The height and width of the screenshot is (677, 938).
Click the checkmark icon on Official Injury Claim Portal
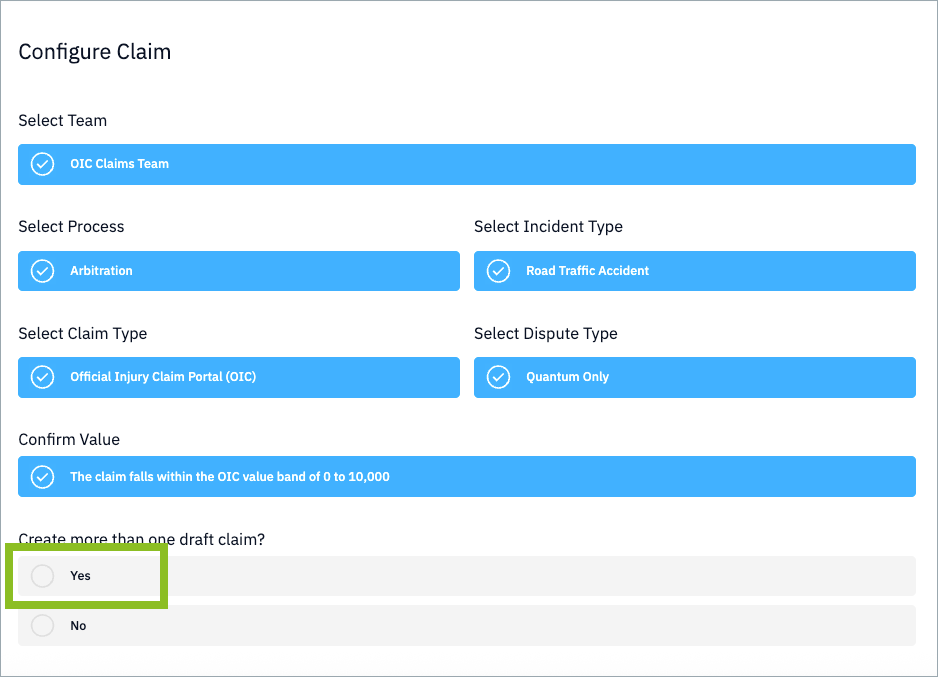(x=41, y=377)
